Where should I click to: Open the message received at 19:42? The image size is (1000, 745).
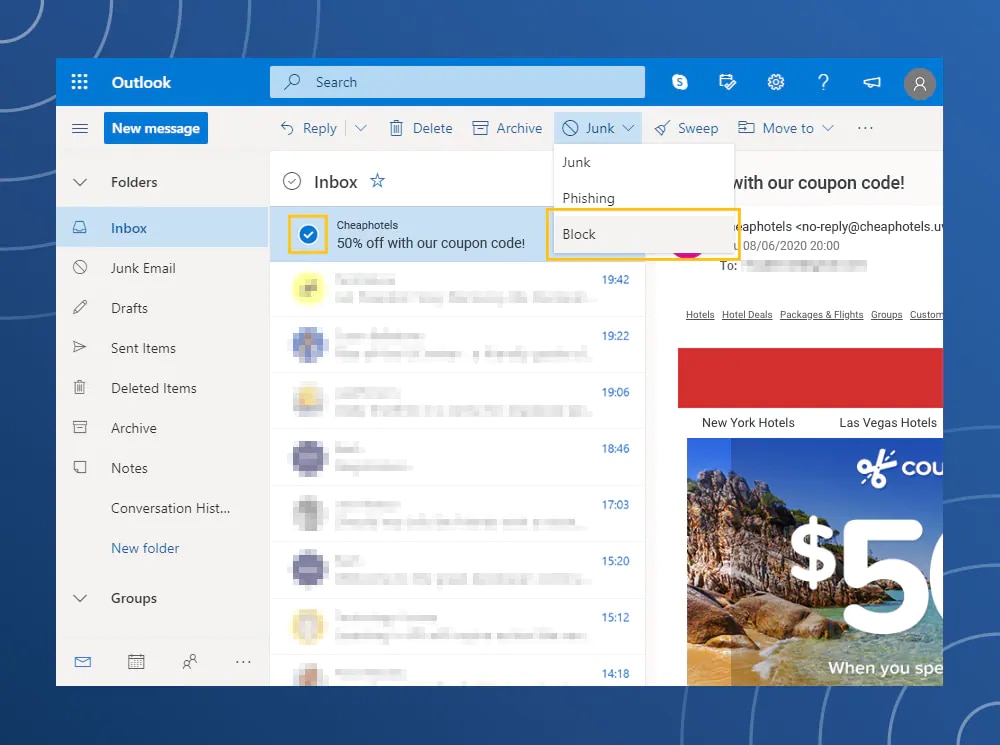[457, 289]
